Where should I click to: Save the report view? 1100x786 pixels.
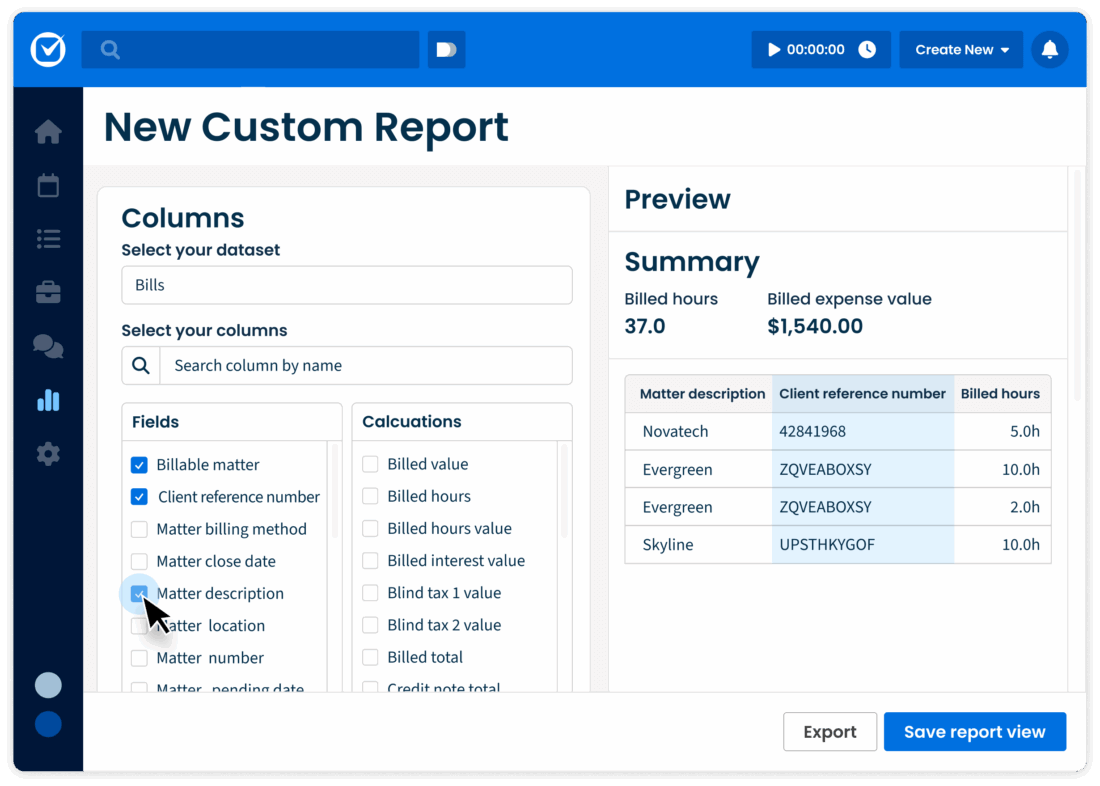pyautogui.click(x=975, y=731)
